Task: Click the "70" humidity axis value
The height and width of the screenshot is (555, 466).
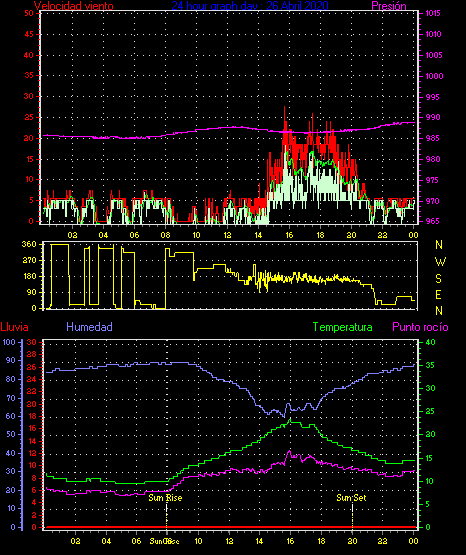Action: 11,398
